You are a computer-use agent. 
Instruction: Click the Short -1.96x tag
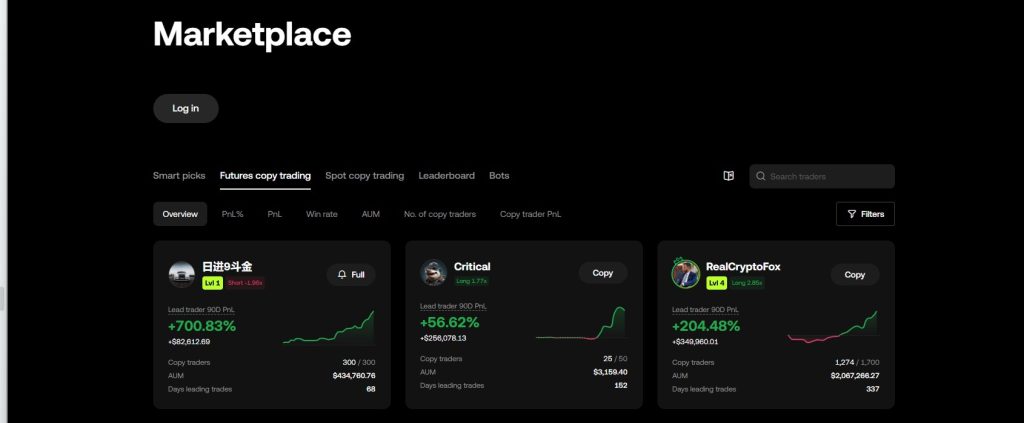pos(245,283)
